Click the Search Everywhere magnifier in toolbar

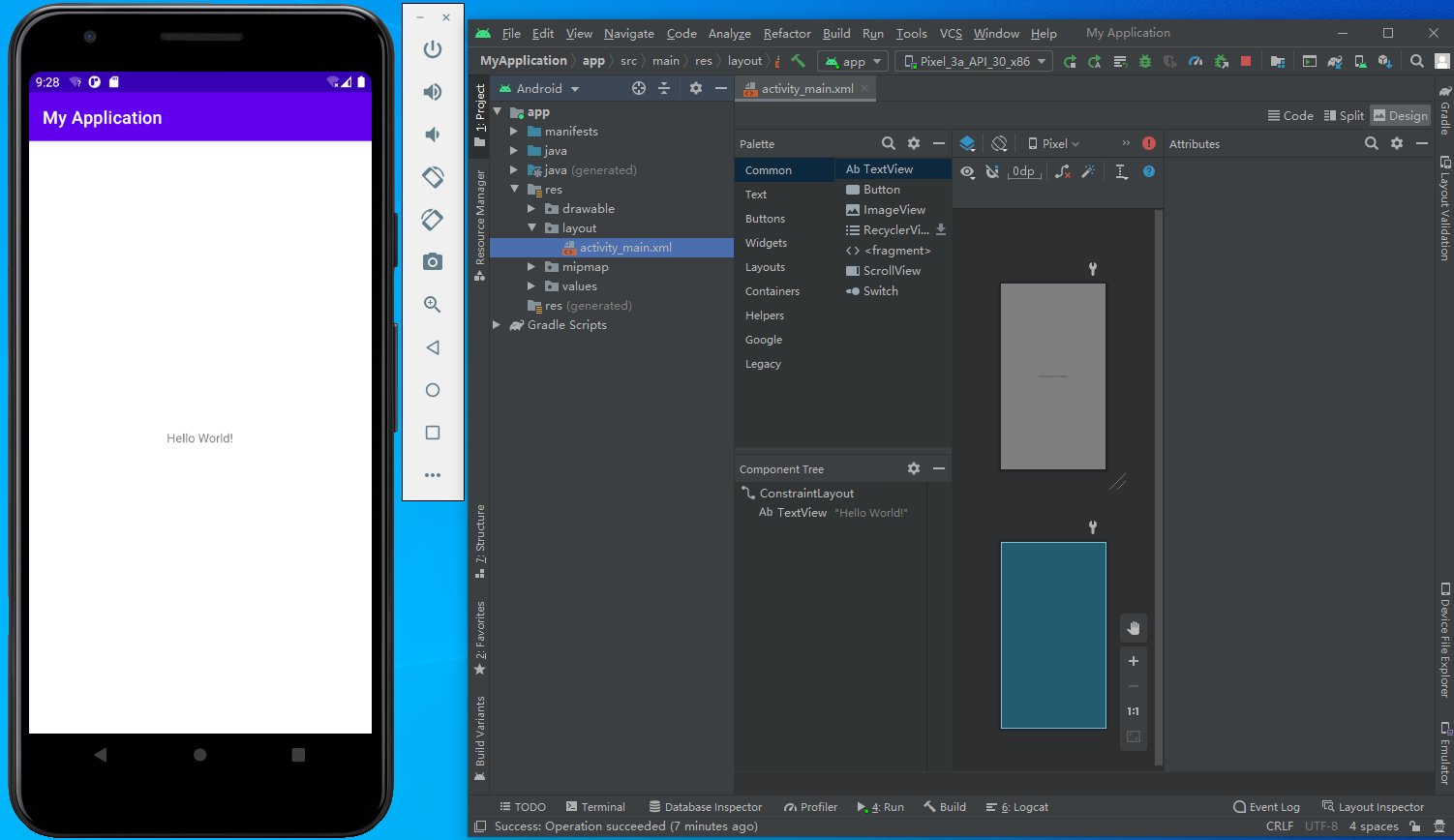pyautogui.click(x=1416, y=61)
